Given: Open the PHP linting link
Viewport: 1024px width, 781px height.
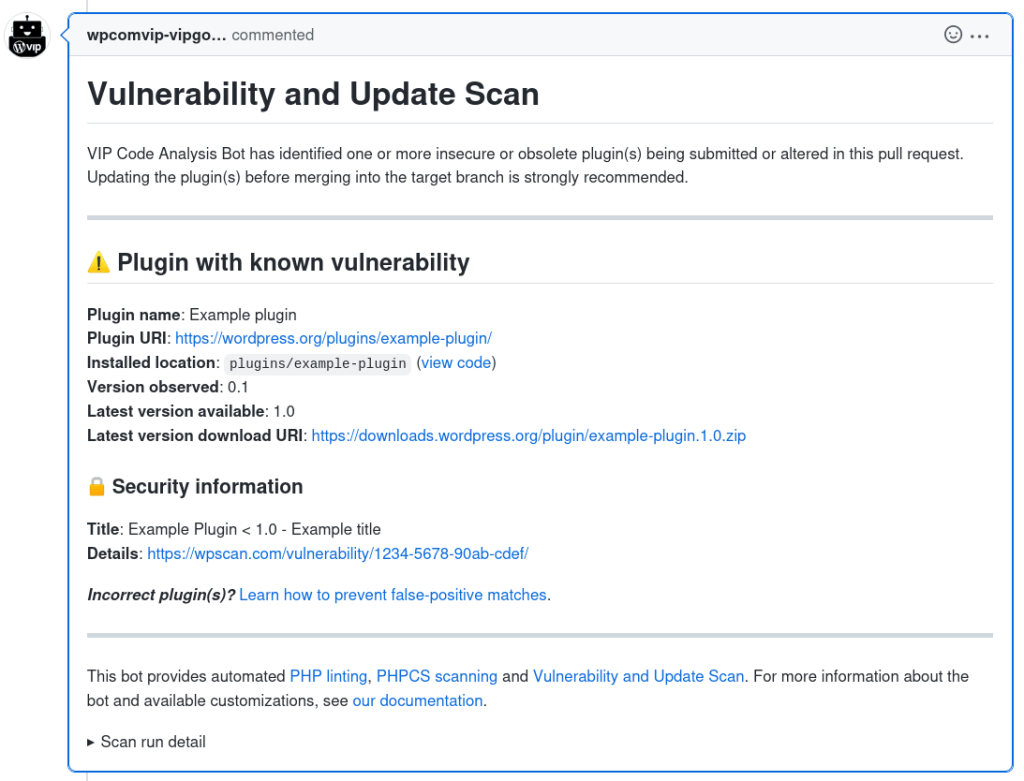Looking at the screenshot, I should 328,676.
